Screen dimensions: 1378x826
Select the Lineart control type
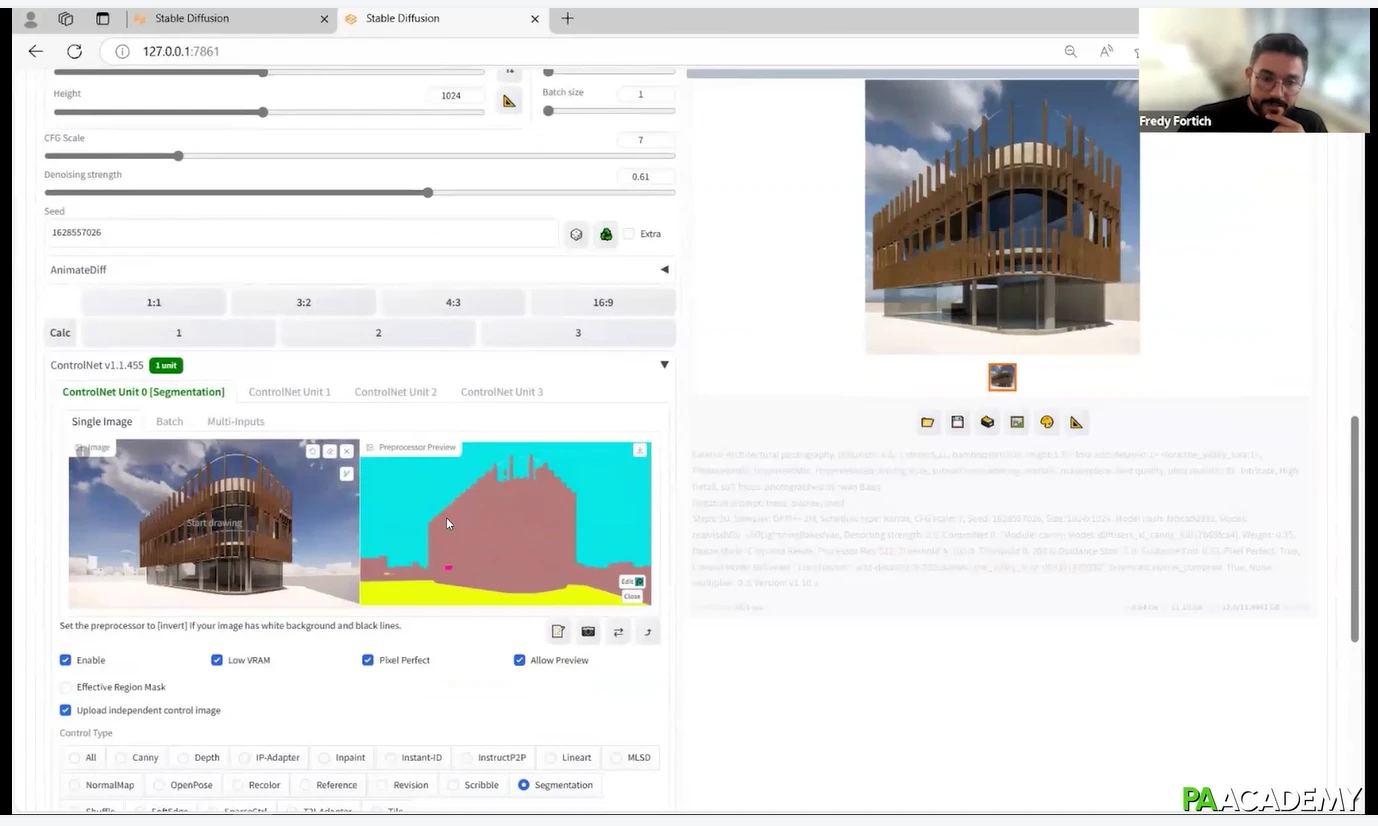[x=568, y=758]
